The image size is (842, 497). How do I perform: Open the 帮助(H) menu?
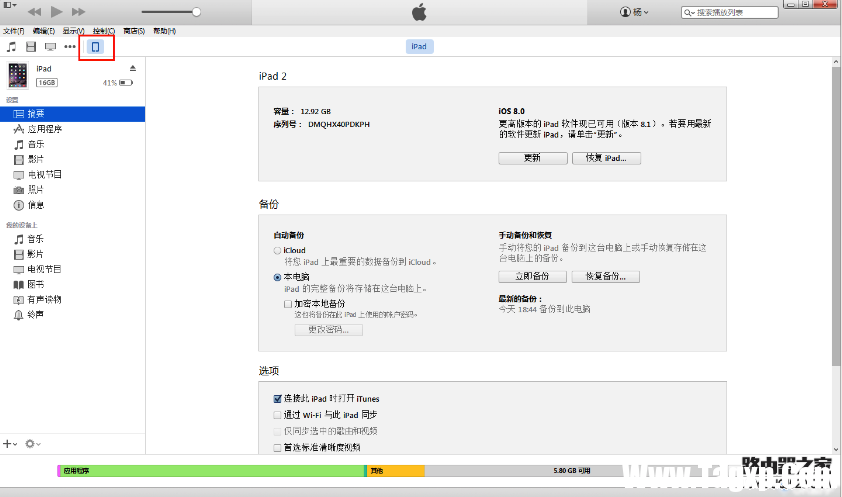(164, 31)
